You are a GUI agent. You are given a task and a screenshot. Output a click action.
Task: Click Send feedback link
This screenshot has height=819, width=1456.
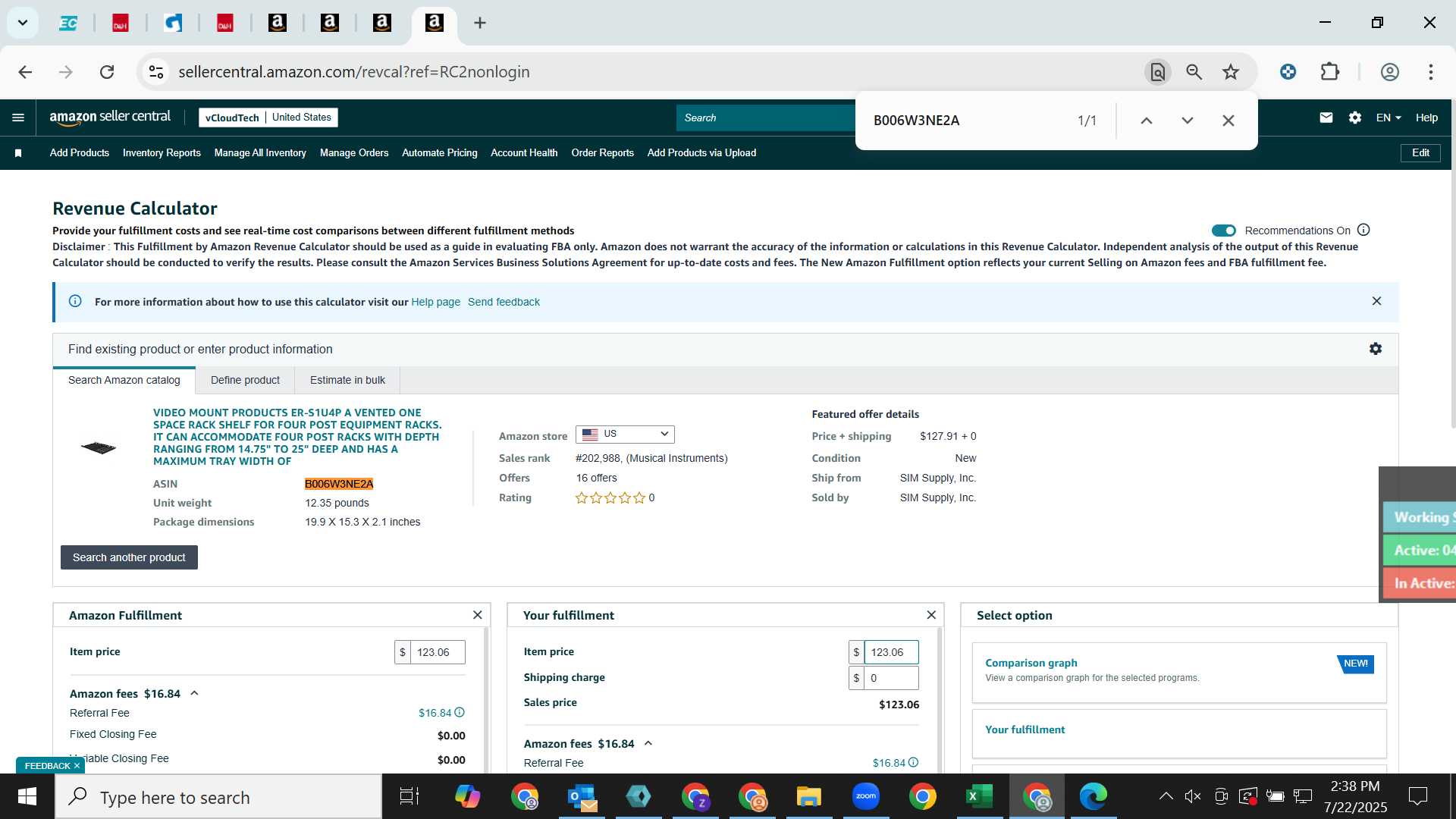[x=504, y=302]
